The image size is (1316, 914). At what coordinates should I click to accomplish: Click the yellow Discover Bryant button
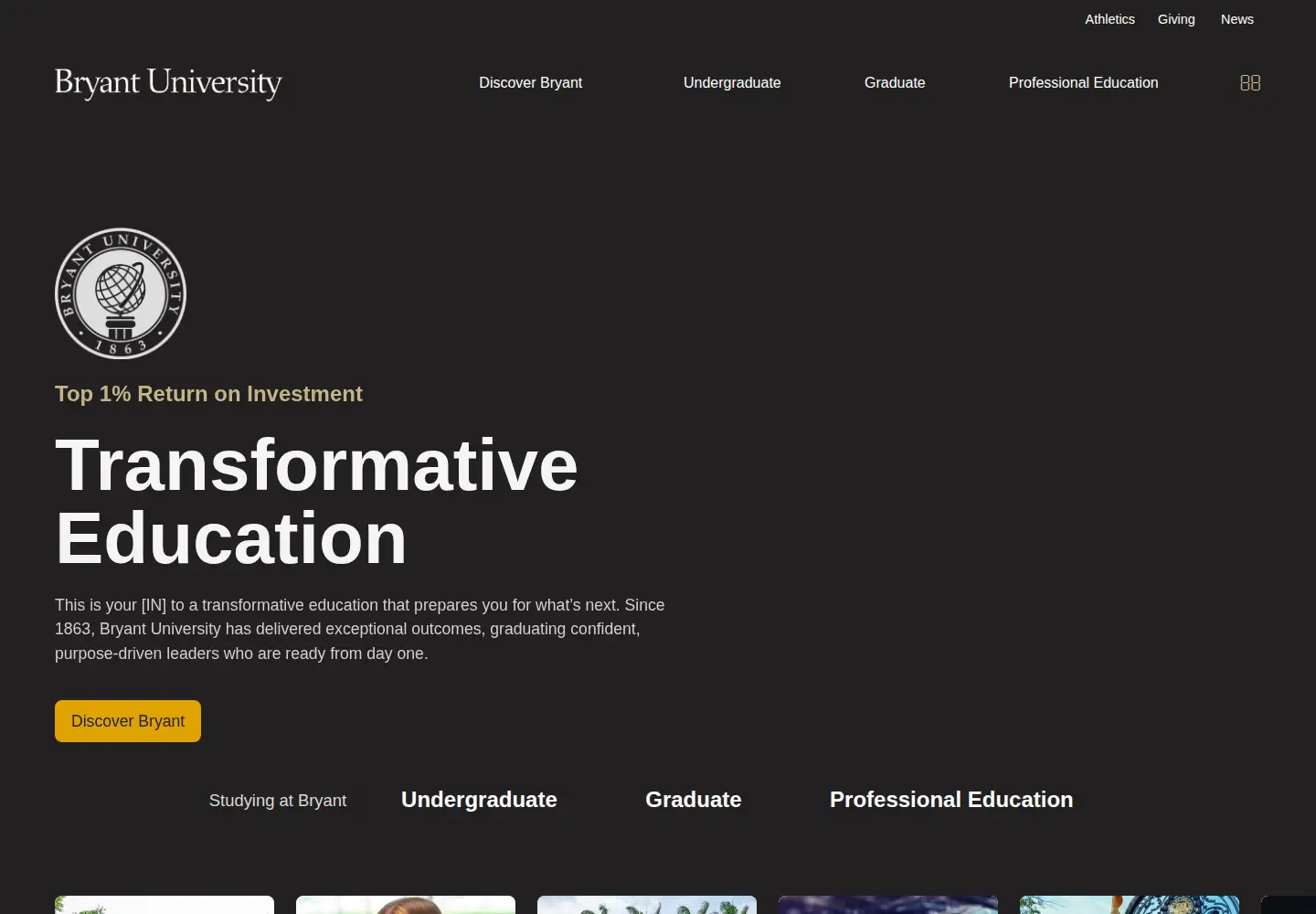click(128, 721)
